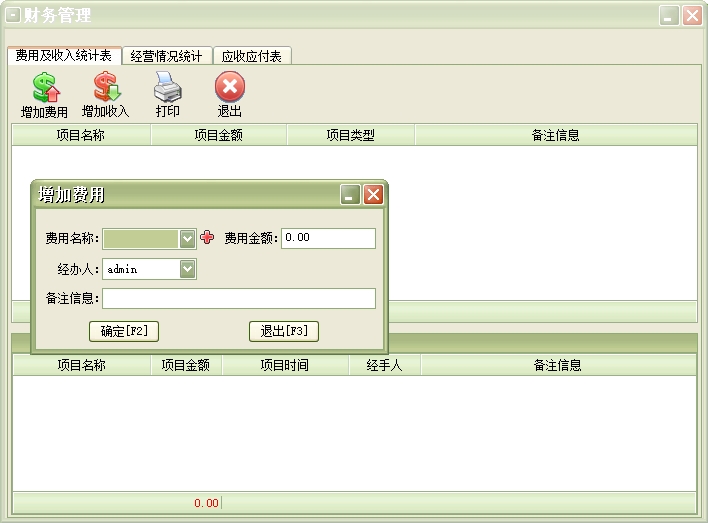Viewport: 708px width, 523px height.
Task: Click the red 退出 toolbar icon
Action: point(229,88)
